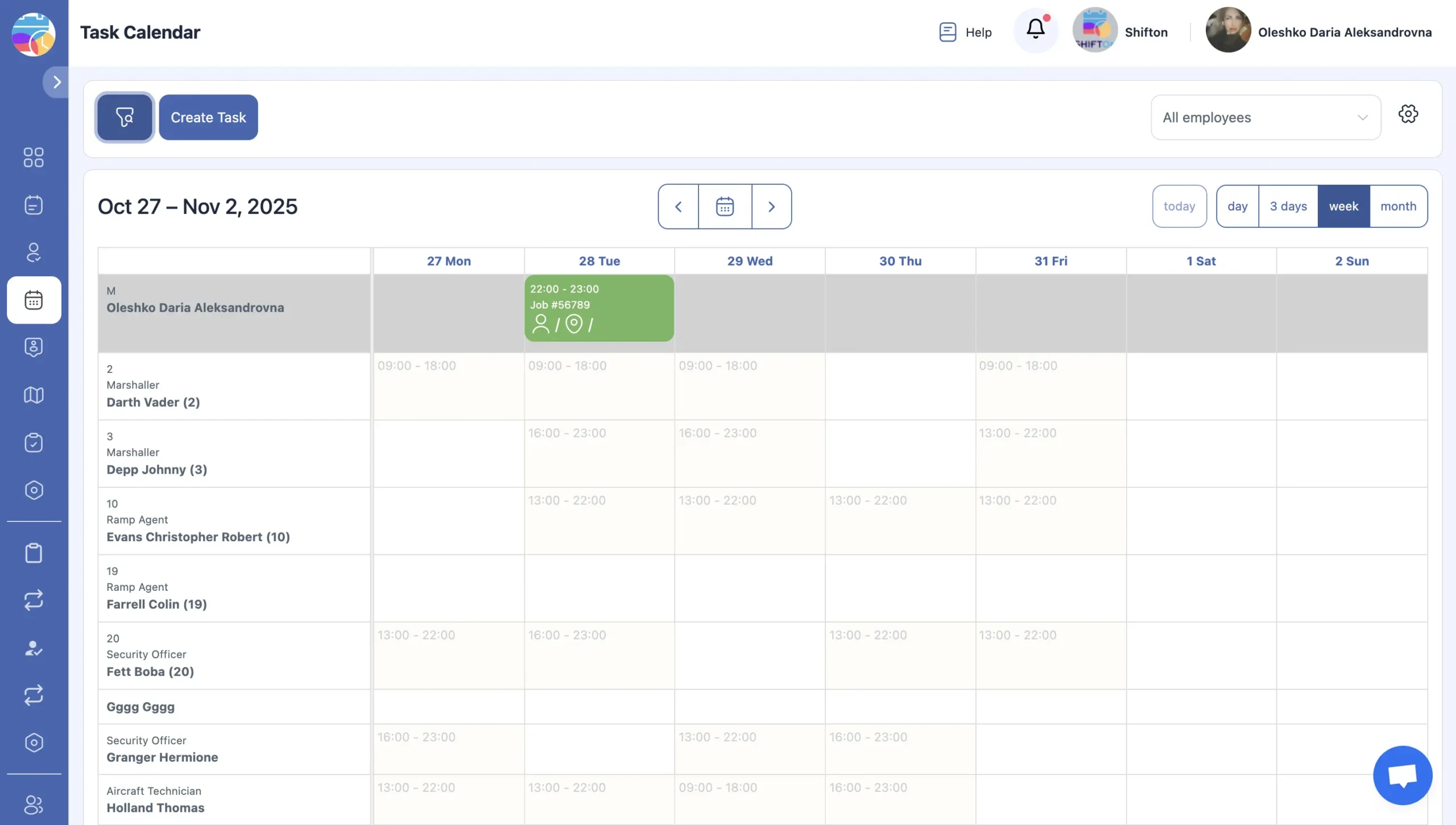The image size is (1456, 825).
Task: Open dashboard grid icon in sidebar
Action: [x=34, y=157]
